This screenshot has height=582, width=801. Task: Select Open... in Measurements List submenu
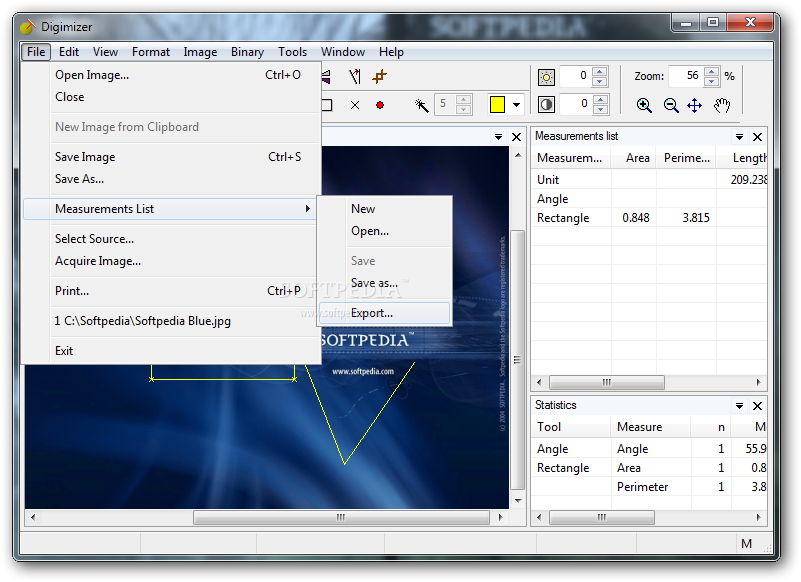pyautogui.click(x=385, y=231)
